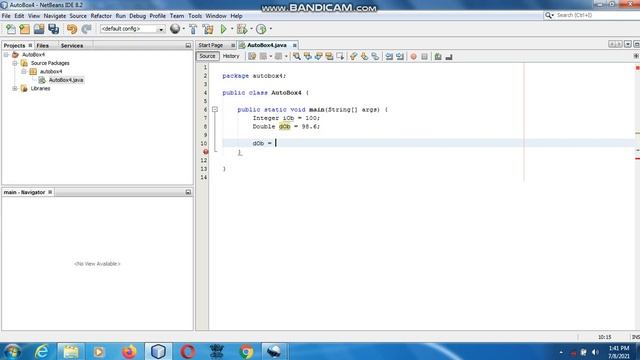This screenshot has height=360, width=640.
Task: Open the editor document list dropdown arrow
Action: 628,44
